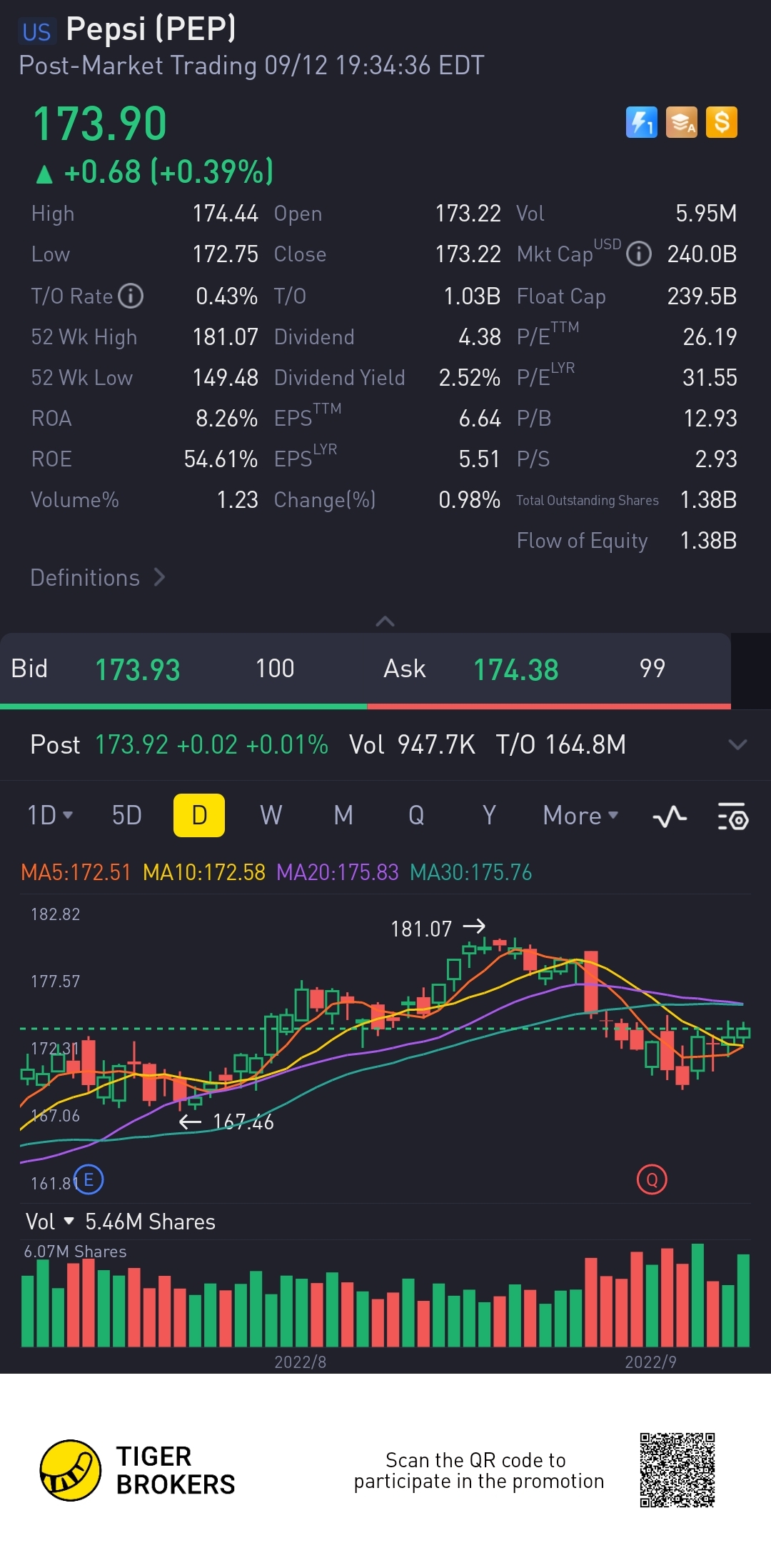
Task: Tap the Ask price 174.38
Action: 516,669
